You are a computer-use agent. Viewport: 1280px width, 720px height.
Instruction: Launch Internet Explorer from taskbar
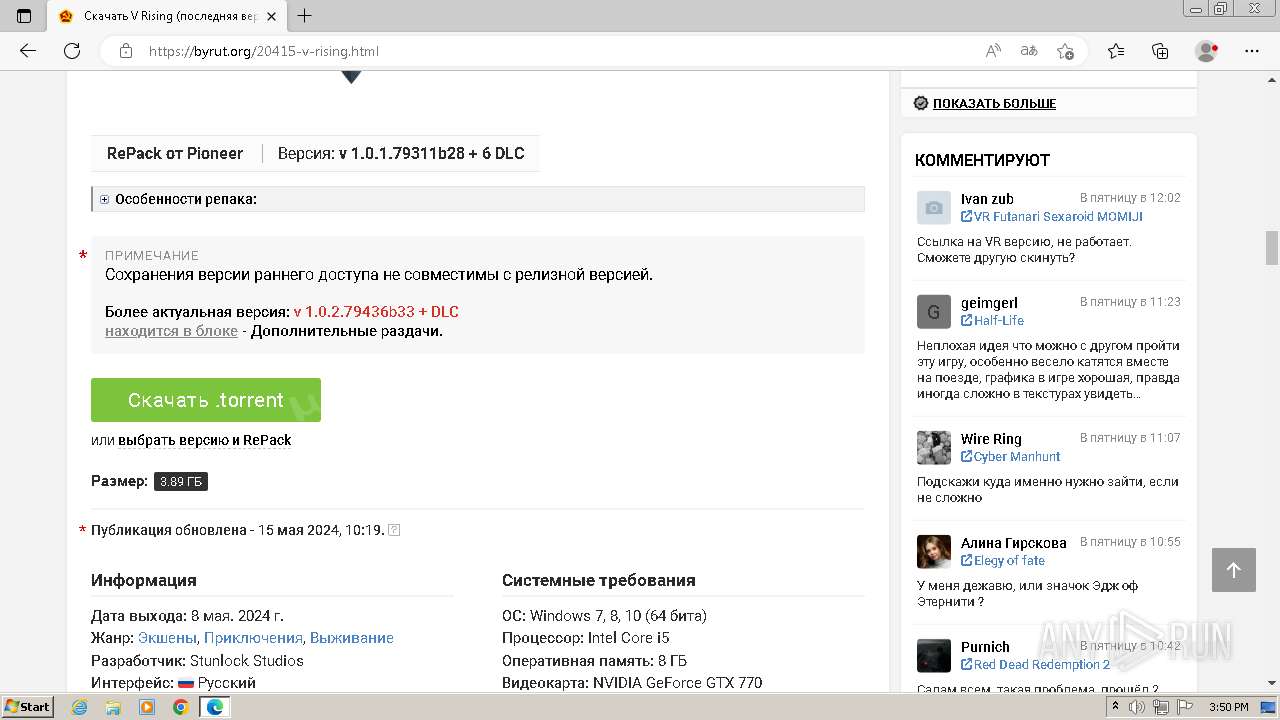80,707
